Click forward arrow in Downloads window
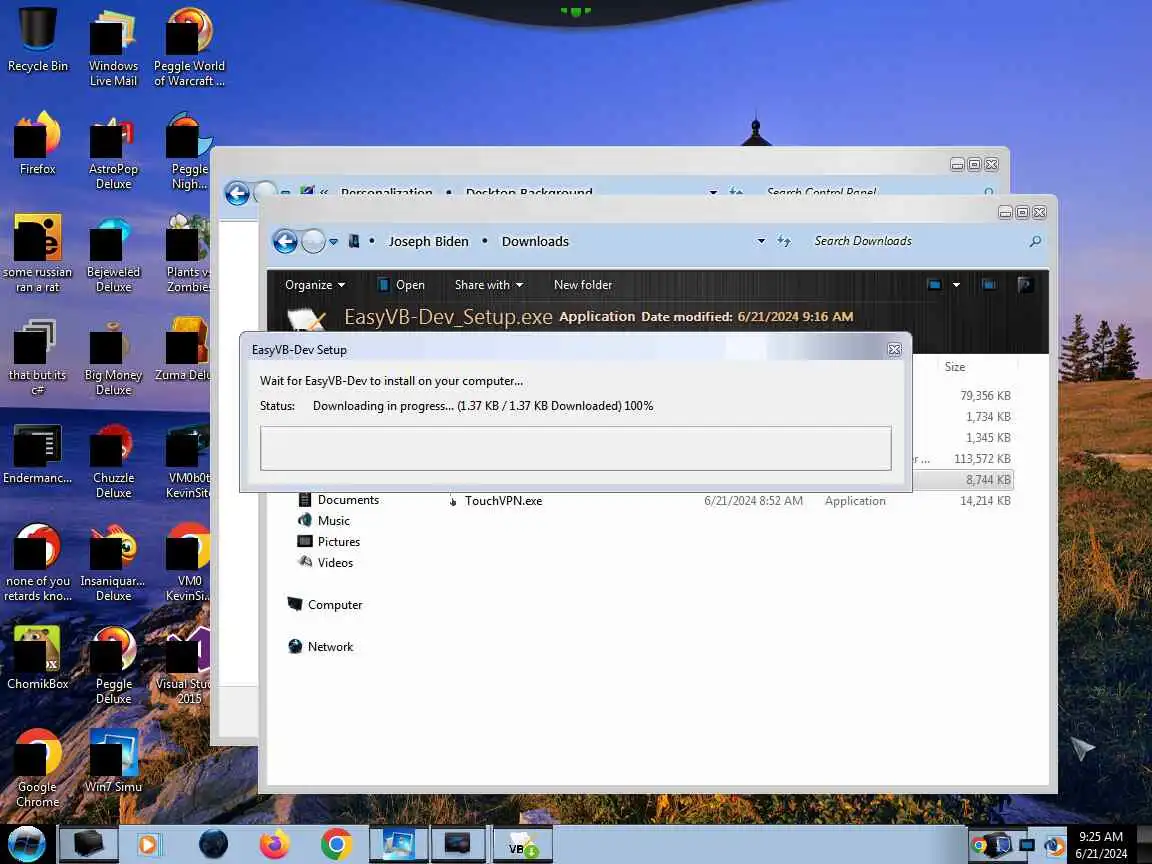 [314, 241]
